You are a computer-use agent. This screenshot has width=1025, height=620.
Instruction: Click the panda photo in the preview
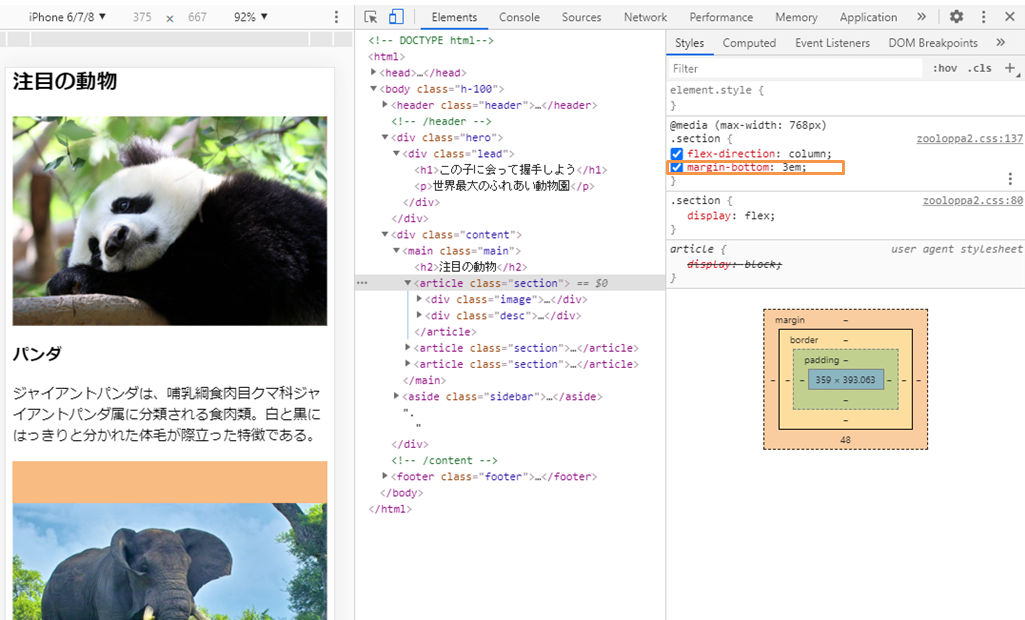point(170,221)
